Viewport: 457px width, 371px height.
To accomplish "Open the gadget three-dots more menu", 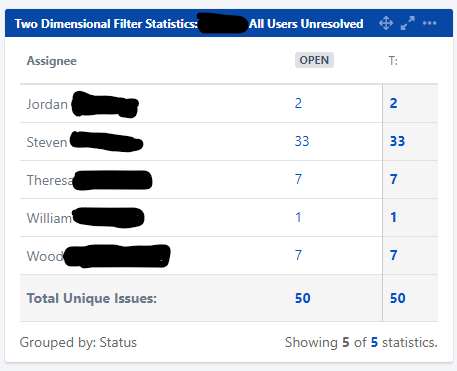I will coord(429,23).
